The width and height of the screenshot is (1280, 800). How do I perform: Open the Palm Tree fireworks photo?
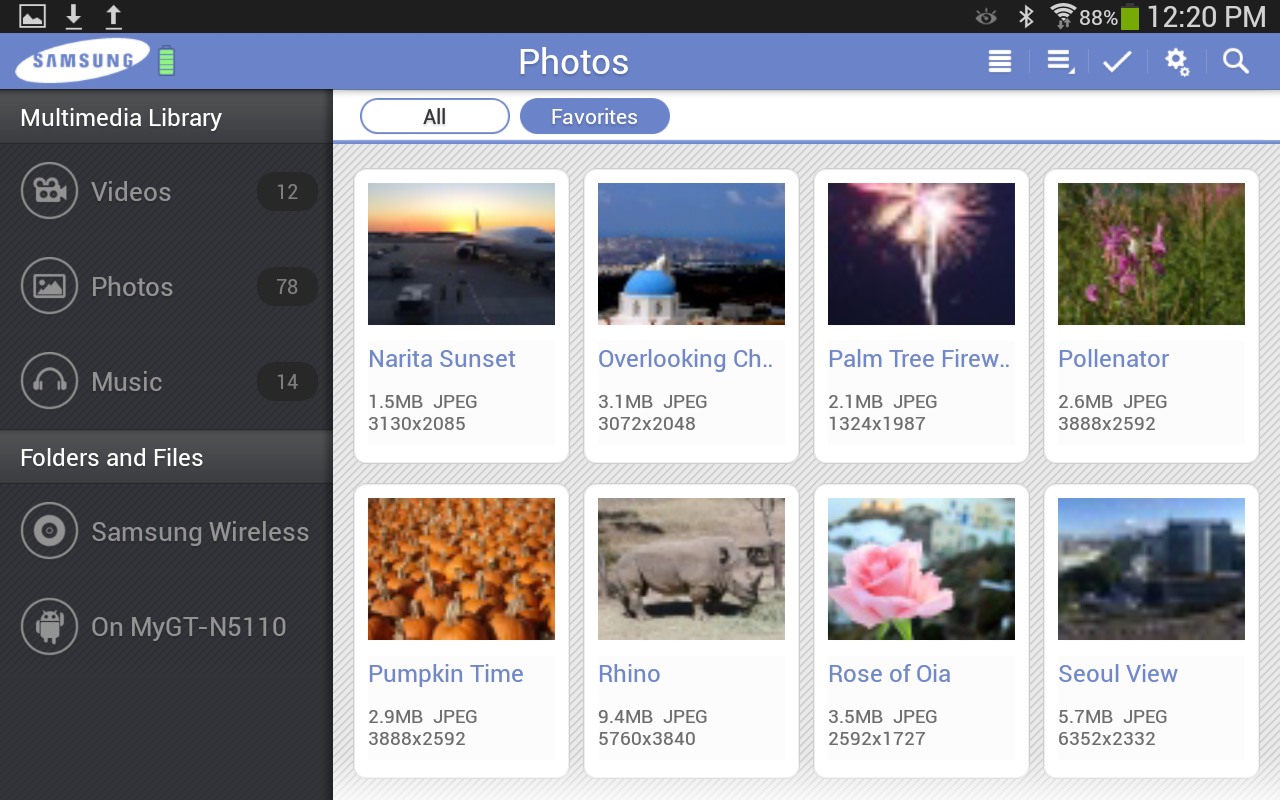tap(921, 254)
